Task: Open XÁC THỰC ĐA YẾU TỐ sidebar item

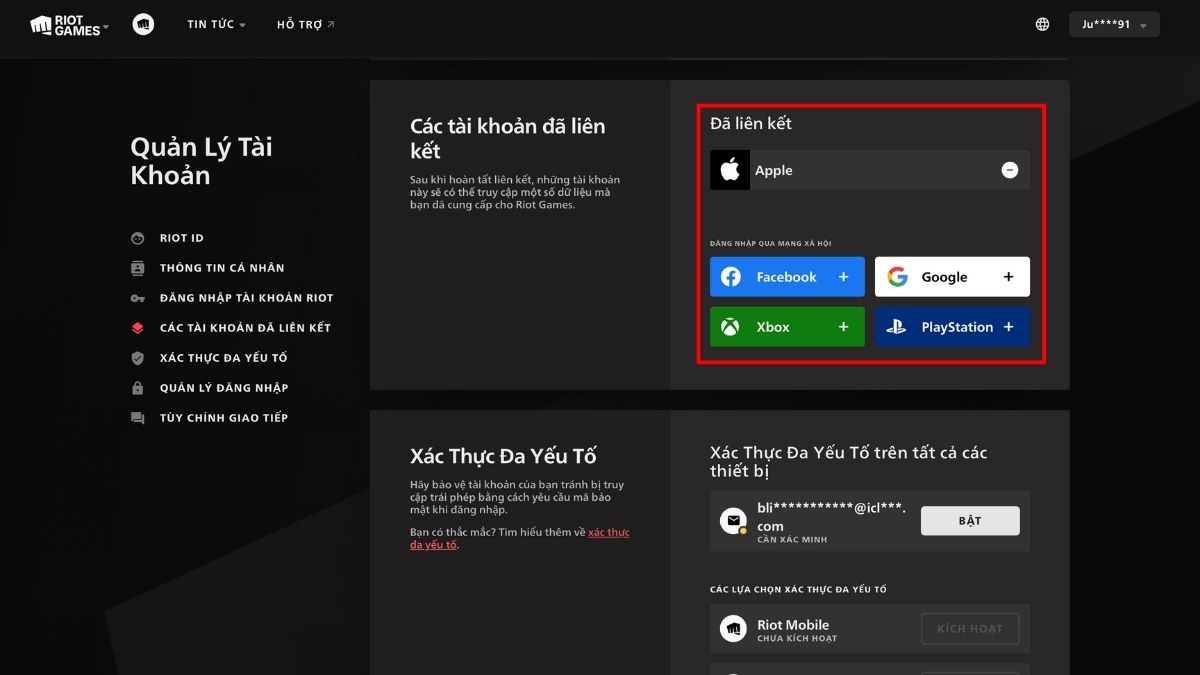Action: point(223,358)
